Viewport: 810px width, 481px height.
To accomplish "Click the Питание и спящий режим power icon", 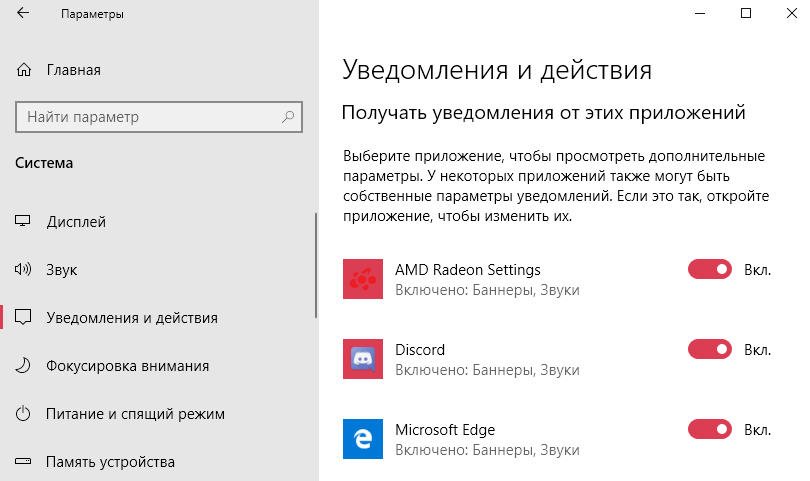I will click(24, 414).
